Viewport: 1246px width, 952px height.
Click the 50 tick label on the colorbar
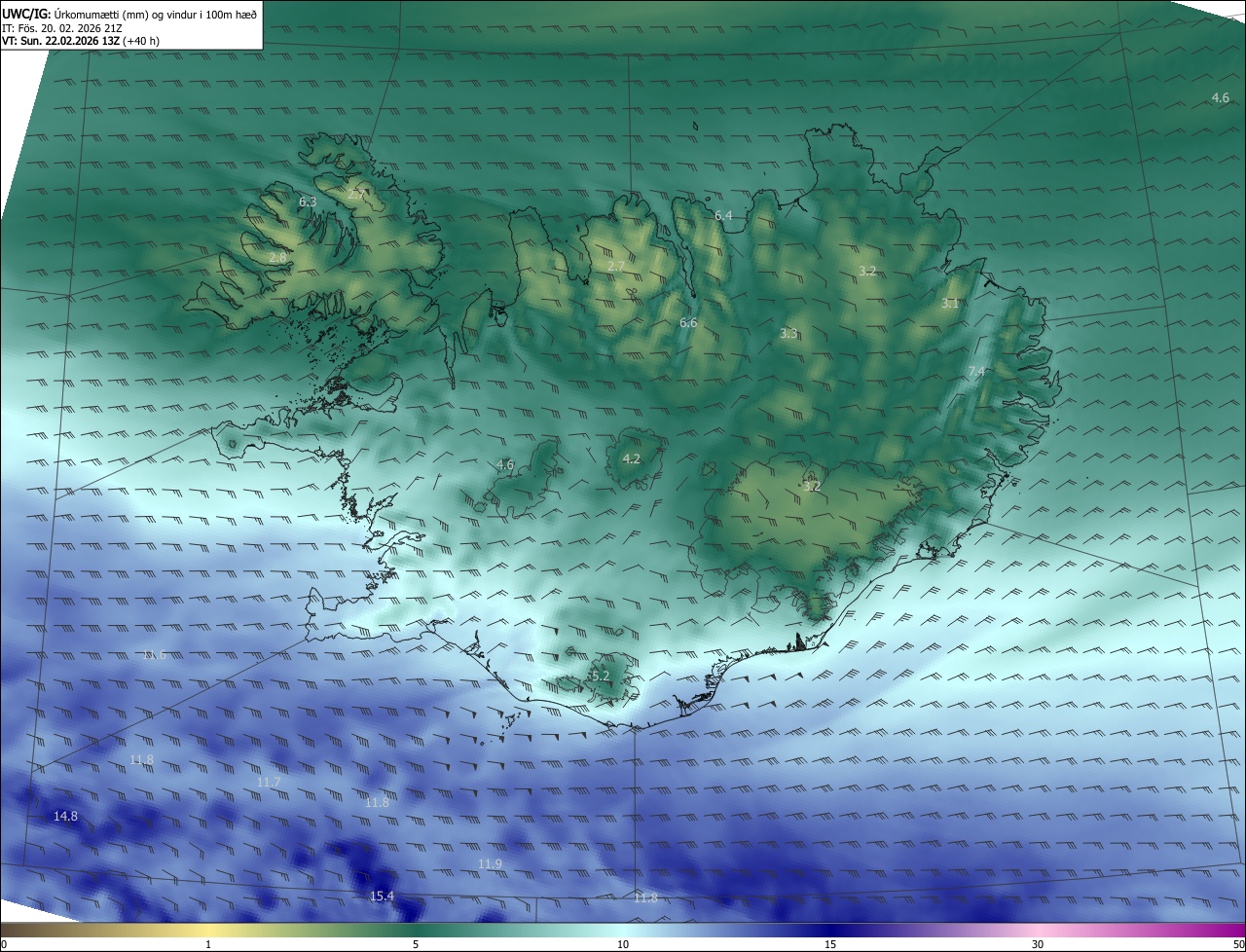[x=1238, y=944]
